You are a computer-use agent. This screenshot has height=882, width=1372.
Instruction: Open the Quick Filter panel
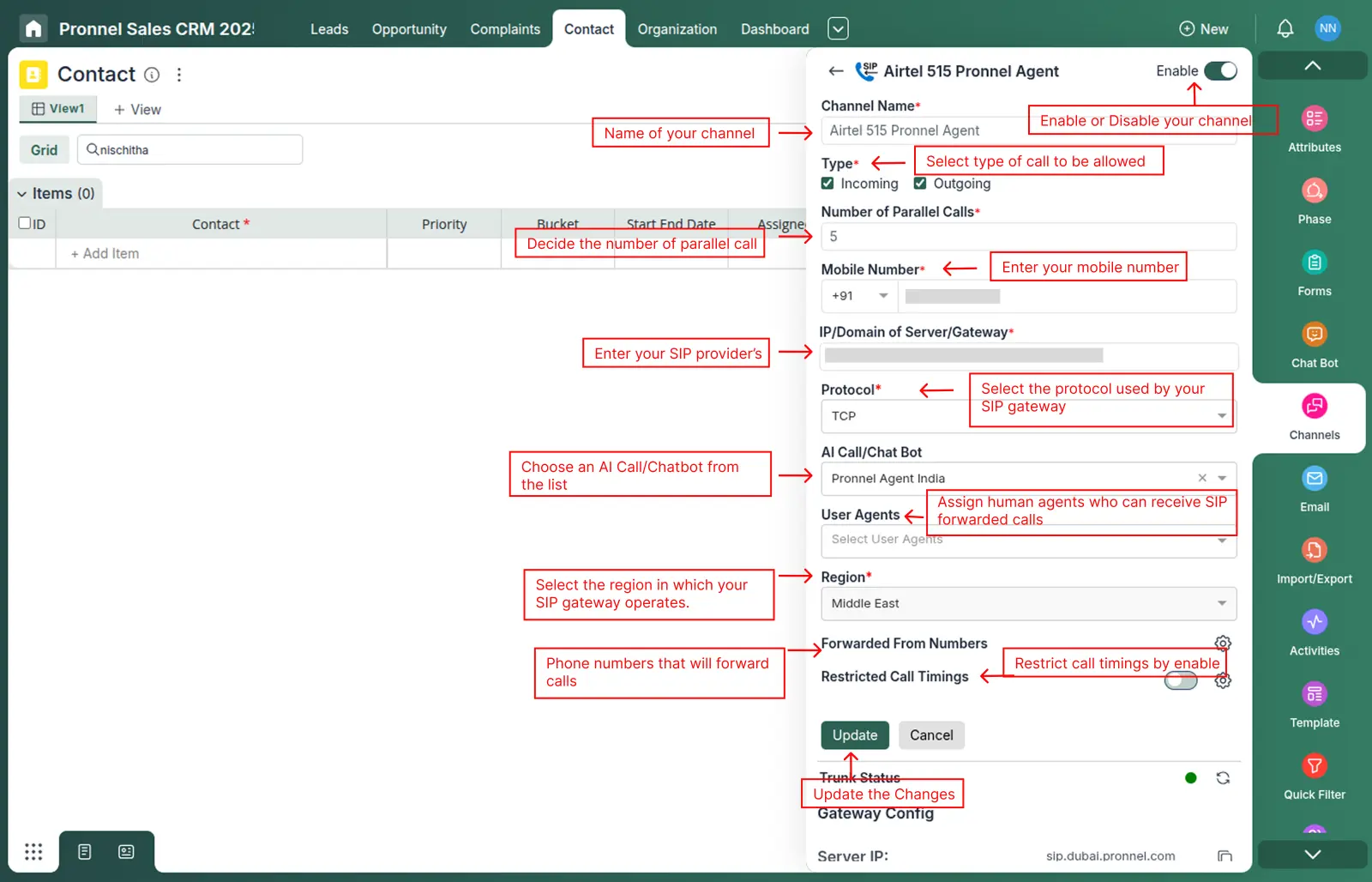(1313, 773)
